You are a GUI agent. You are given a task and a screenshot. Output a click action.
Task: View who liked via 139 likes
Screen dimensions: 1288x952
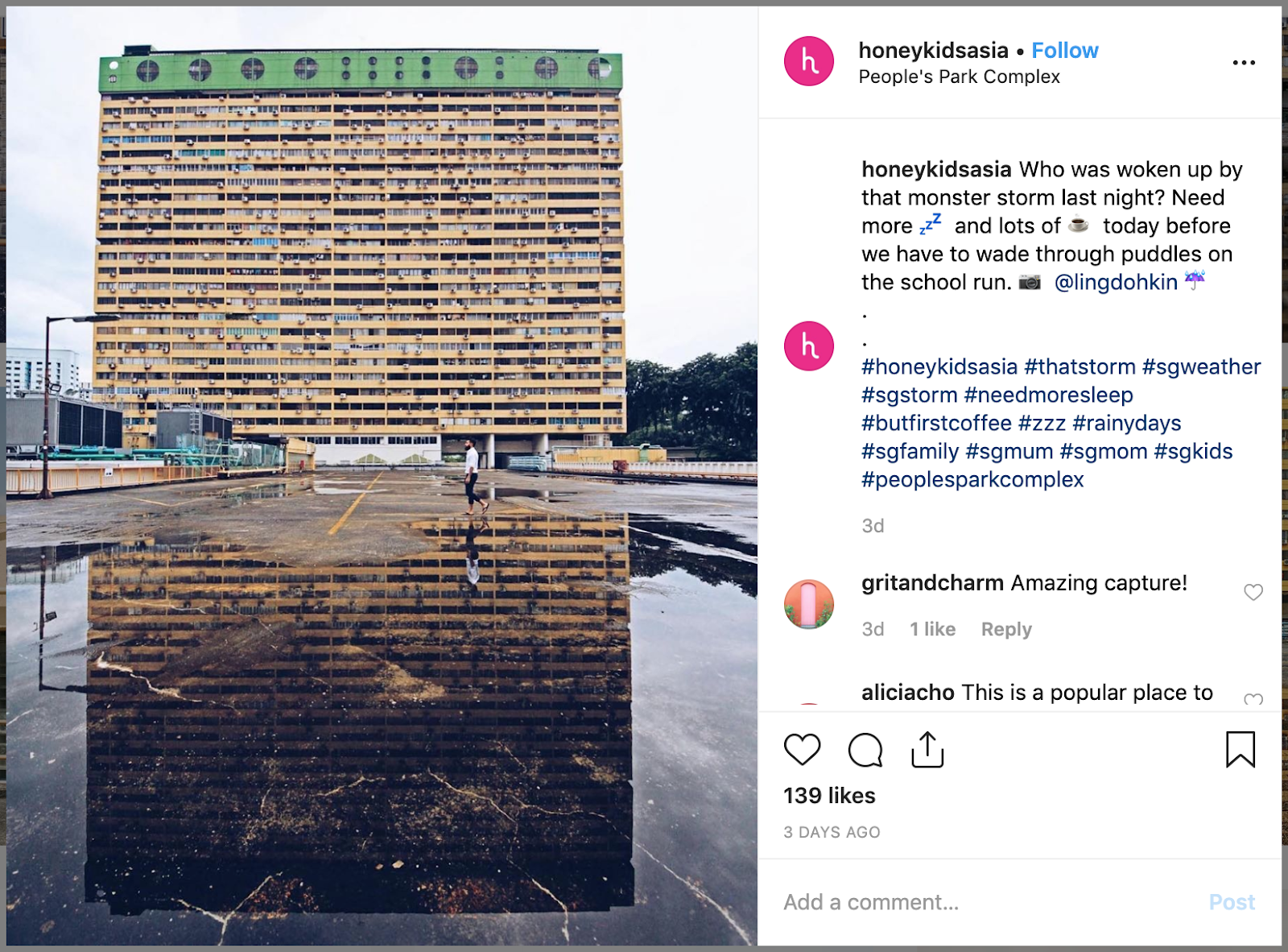point(829,796)
